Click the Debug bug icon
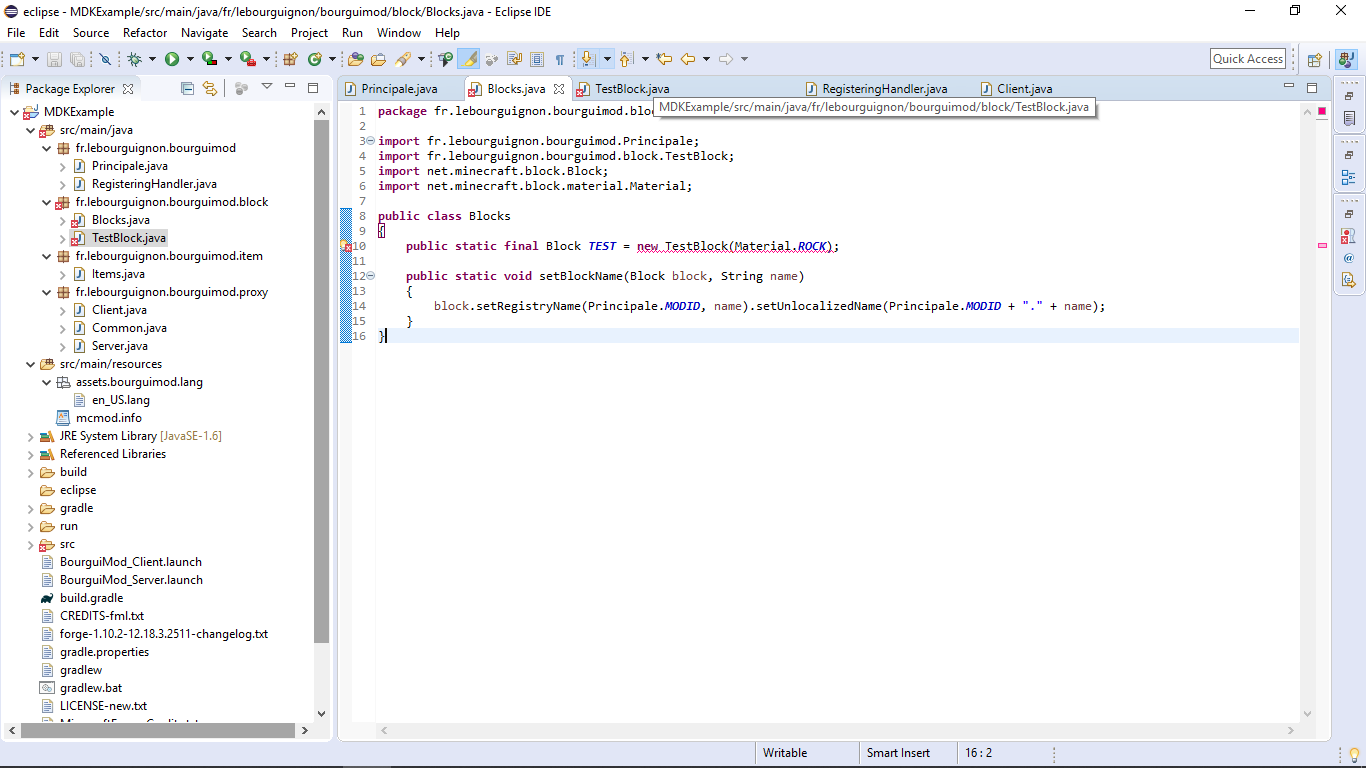Screen dimensions: 1366x768 pos(135,59)
